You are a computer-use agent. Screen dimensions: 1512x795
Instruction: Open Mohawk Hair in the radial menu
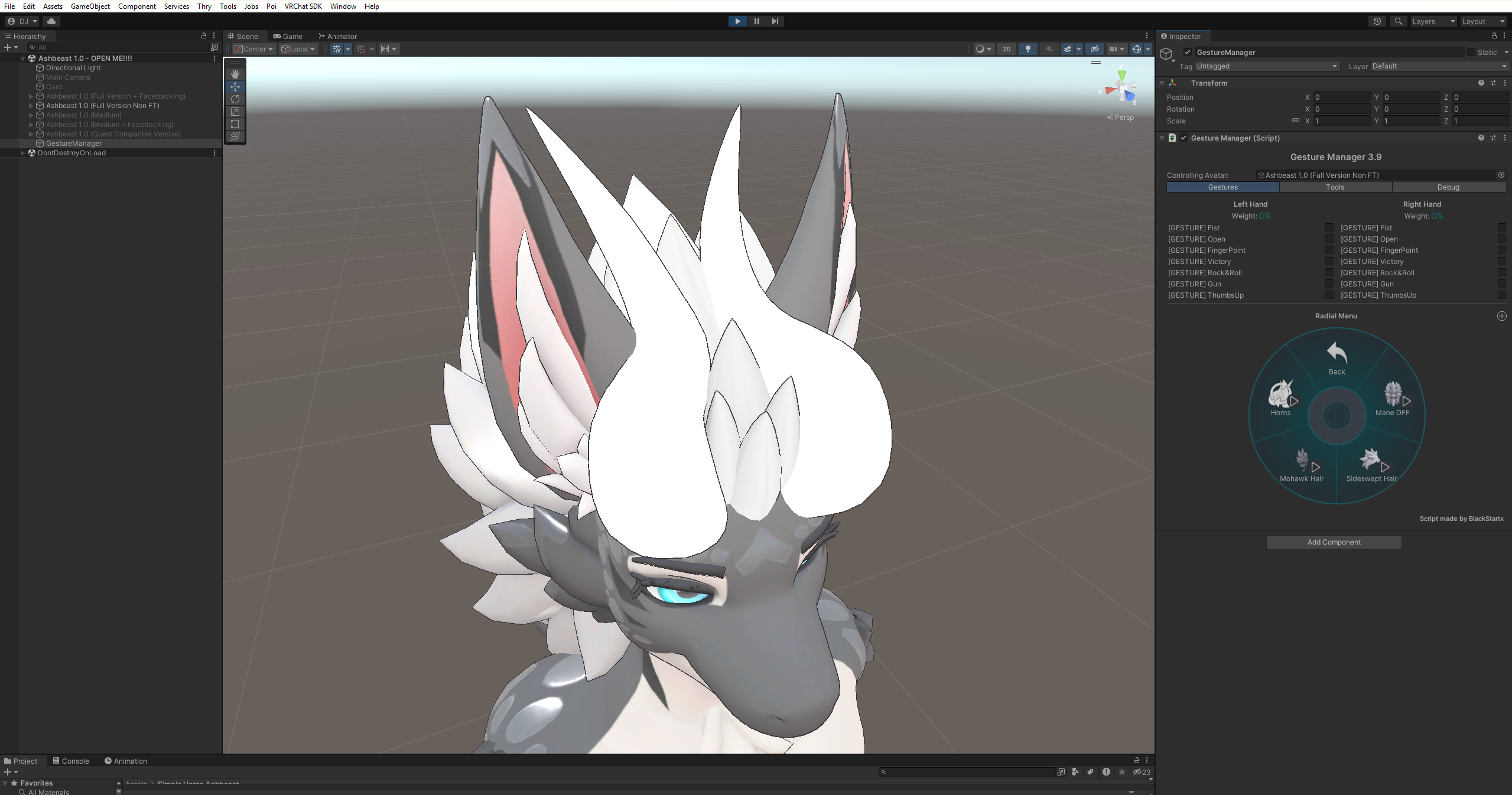click(1302, 465)
